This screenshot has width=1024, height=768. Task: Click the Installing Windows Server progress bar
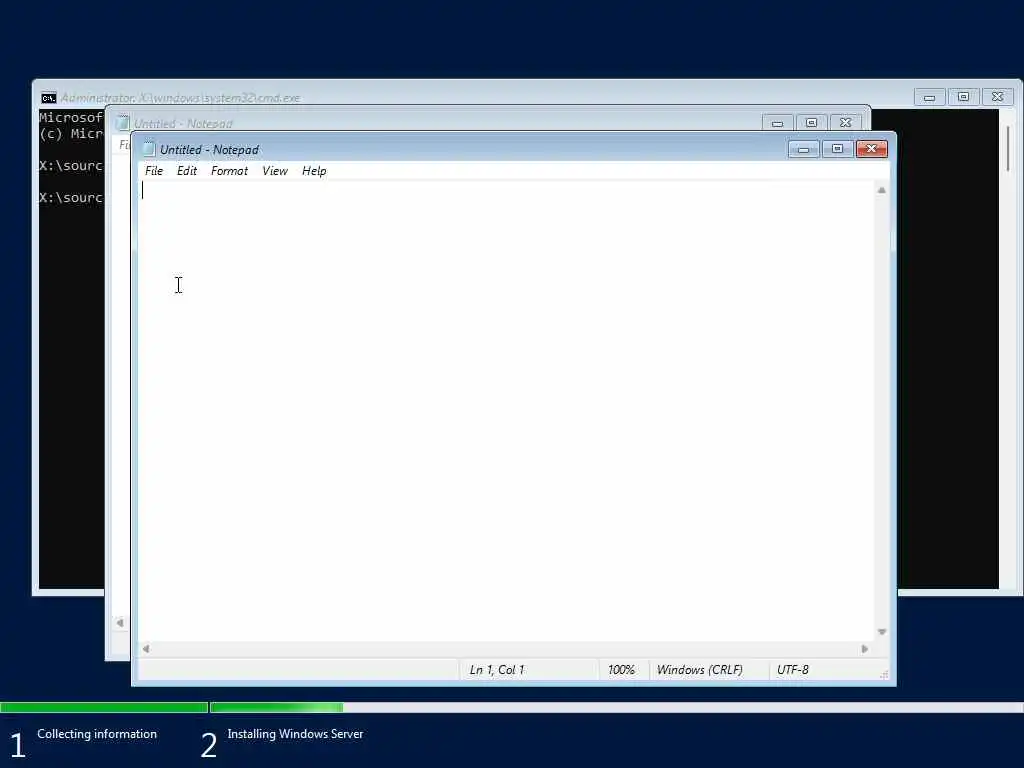pyautogui.click(x=616, y=707)
